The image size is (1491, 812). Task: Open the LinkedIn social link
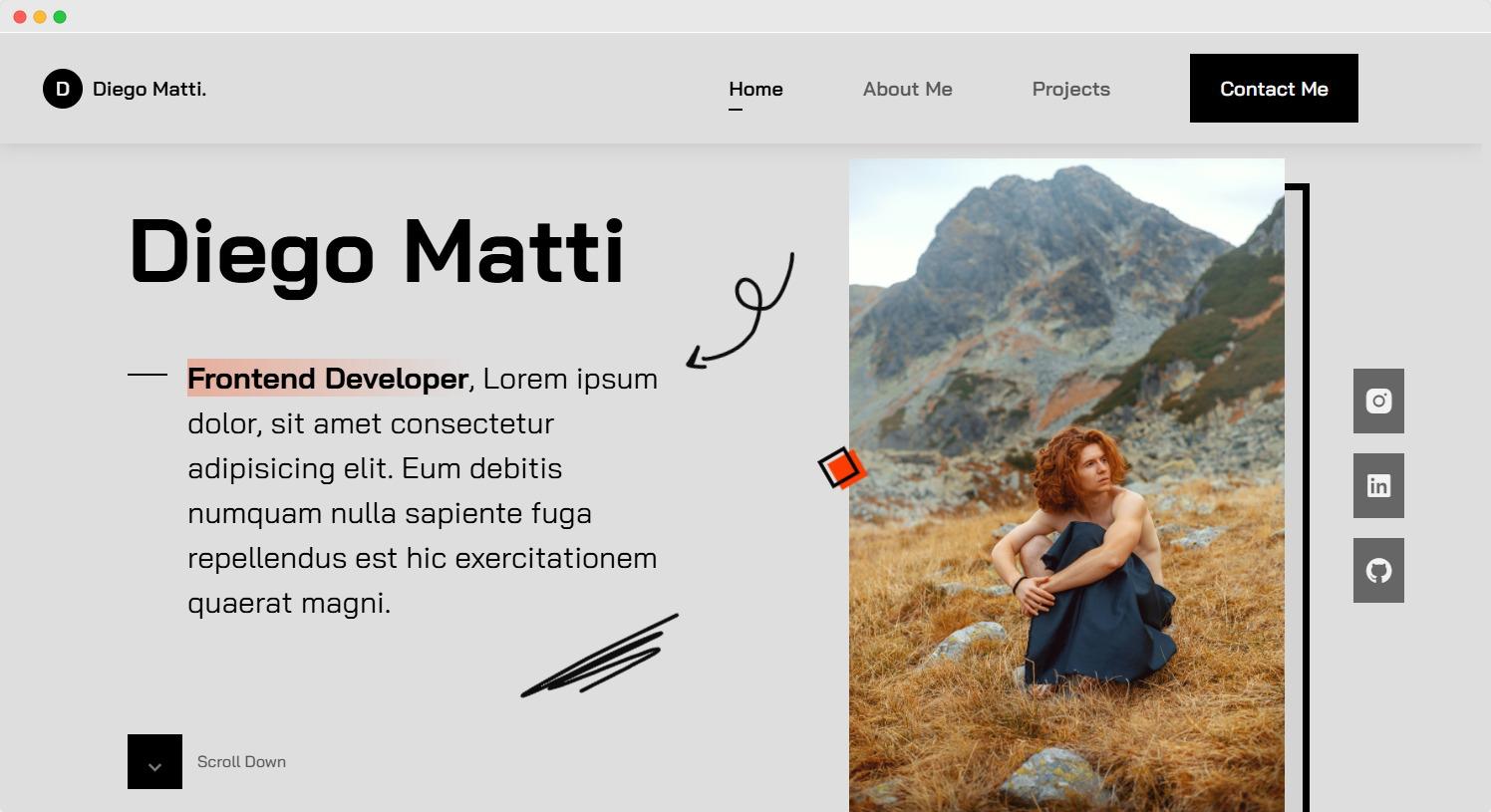pos(1378,485)
